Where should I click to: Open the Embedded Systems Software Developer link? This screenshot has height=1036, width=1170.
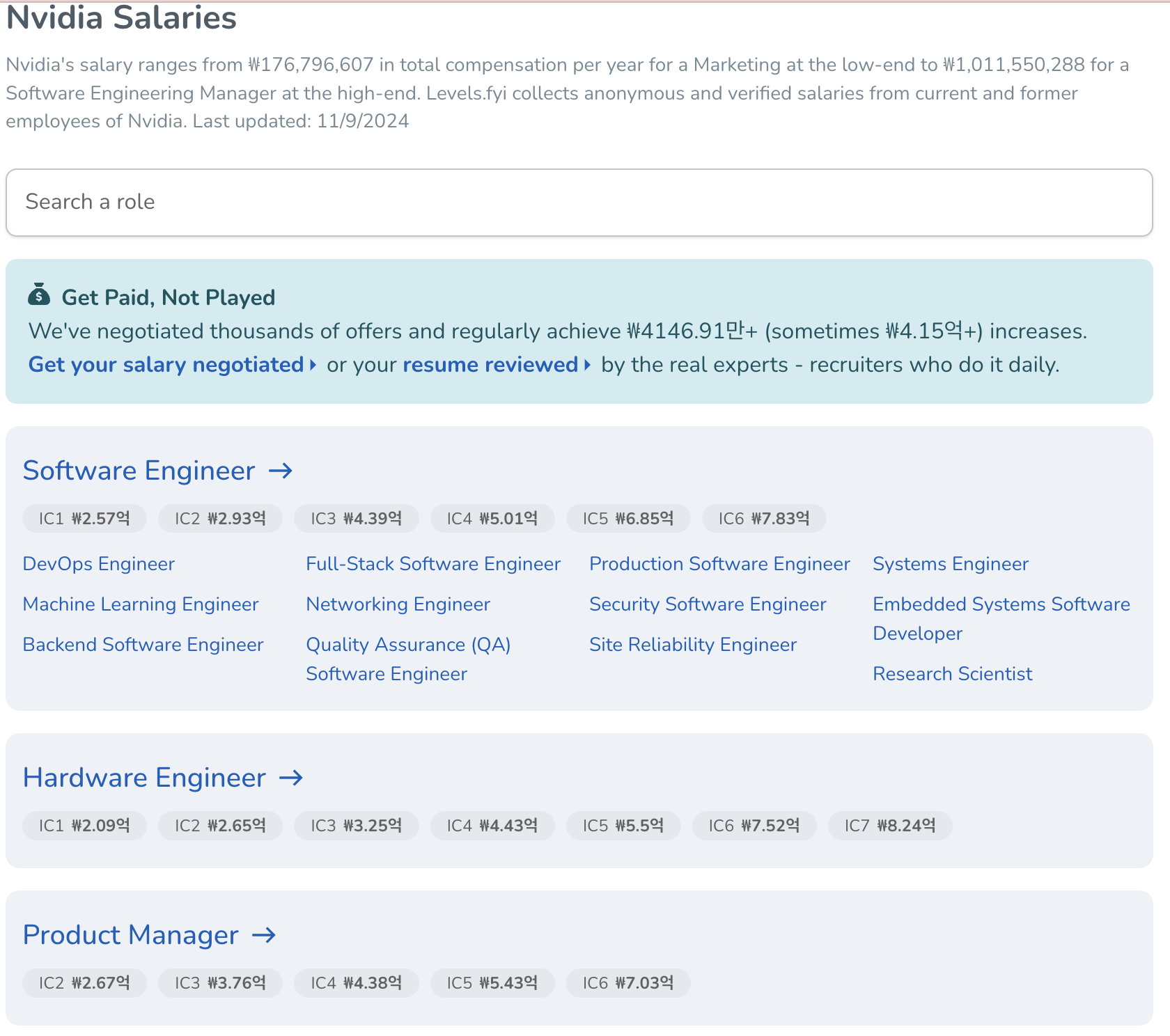(x=1001, y=619)
